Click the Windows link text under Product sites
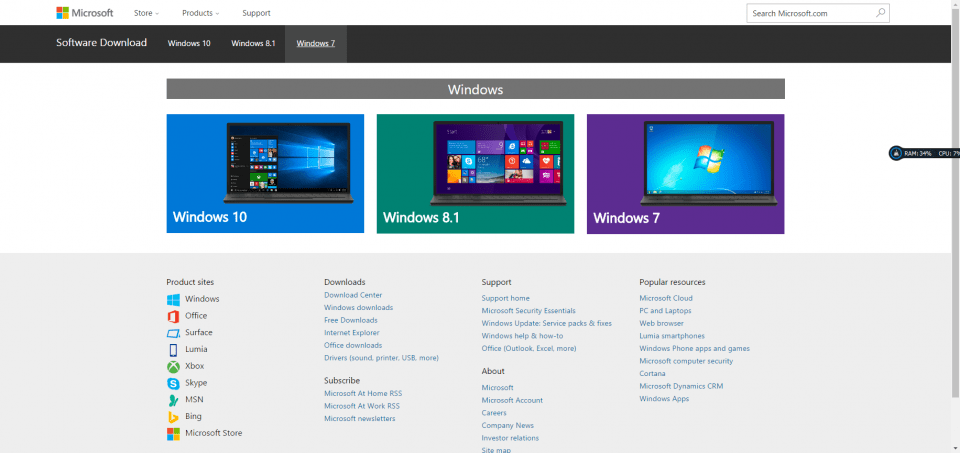This screenshot has width=960, height=453. pos(202,299)
